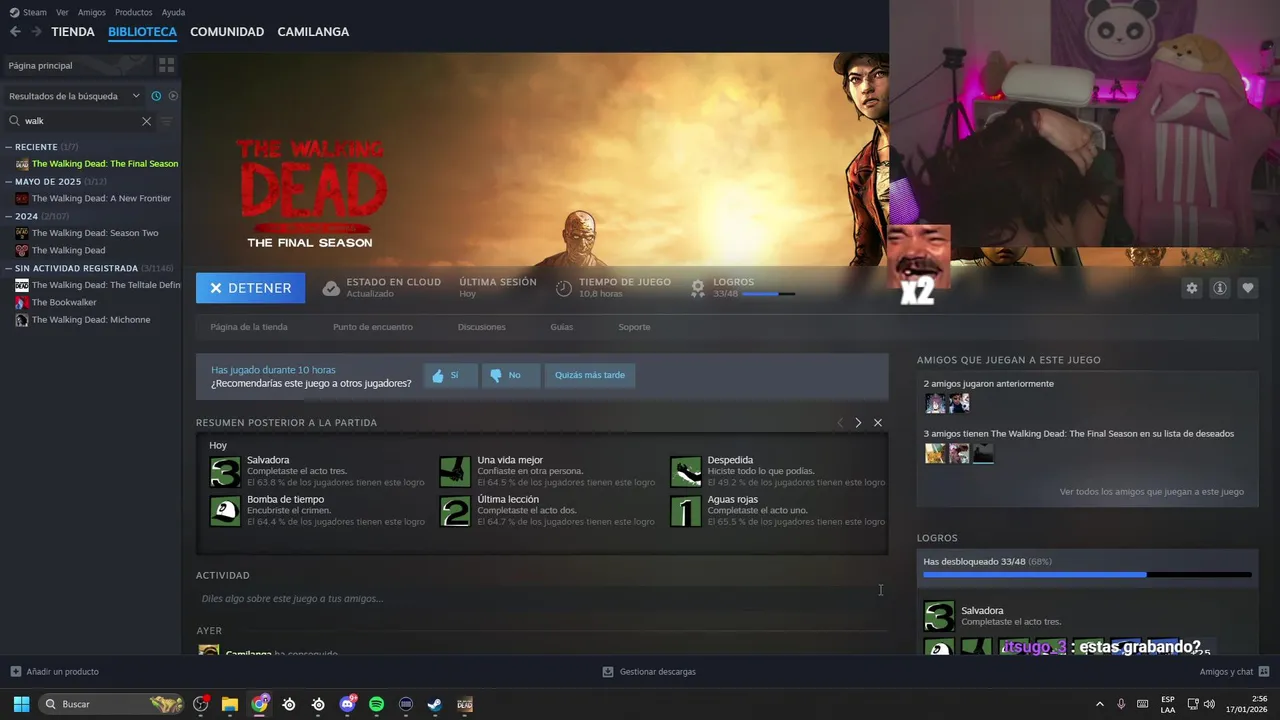Open 'Resultados de la búsqueda' dropdown

click(x=73, y=96)
